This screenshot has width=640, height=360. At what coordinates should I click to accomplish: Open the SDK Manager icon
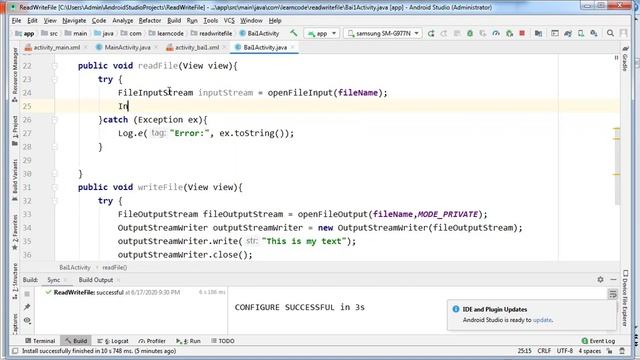[x=594, y=33]
